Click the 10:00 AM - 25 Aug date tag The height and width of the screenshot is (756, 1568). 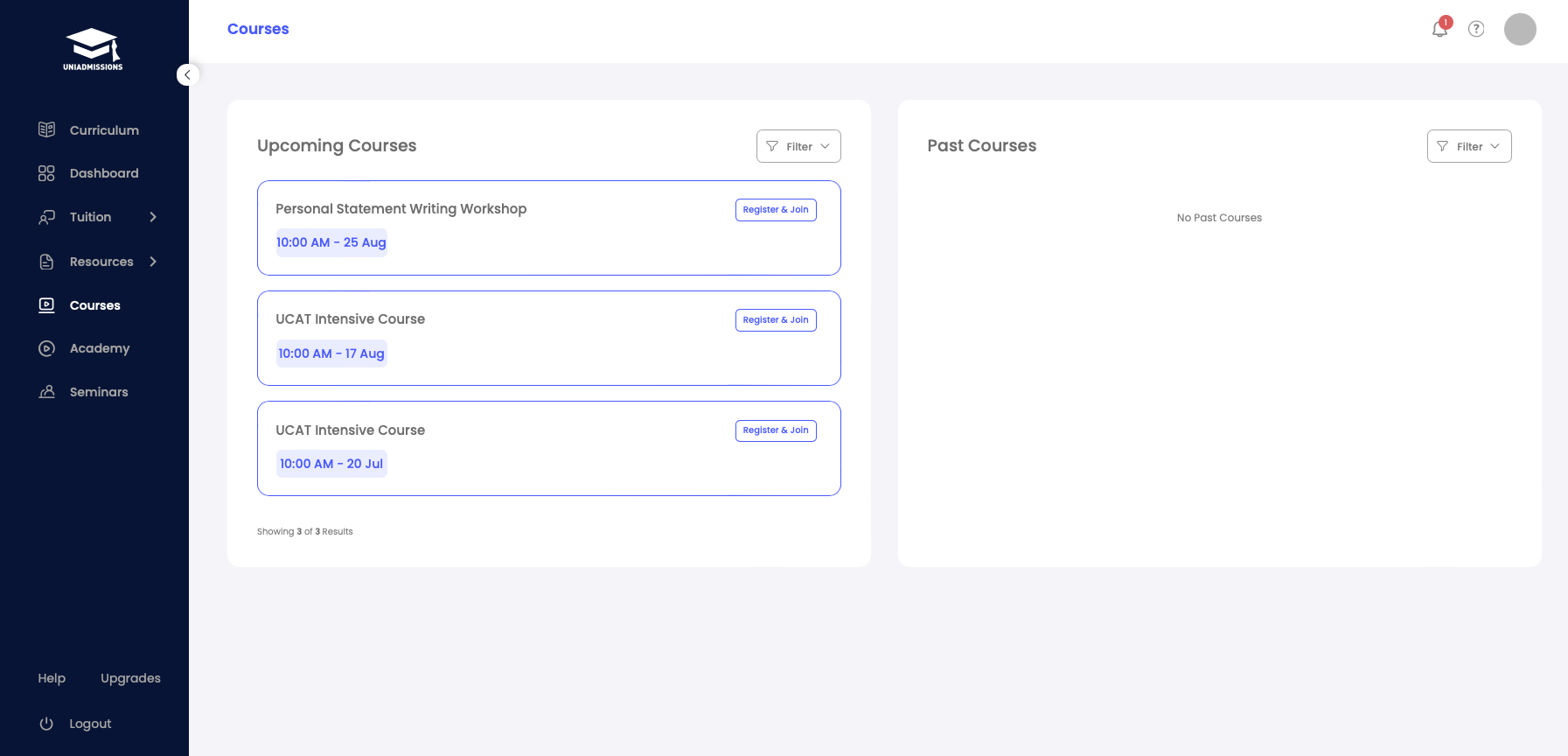331,242
